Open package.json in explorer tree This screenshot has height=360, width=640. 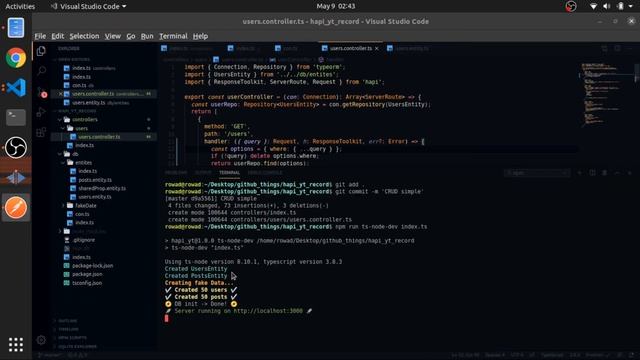point(87,274)
